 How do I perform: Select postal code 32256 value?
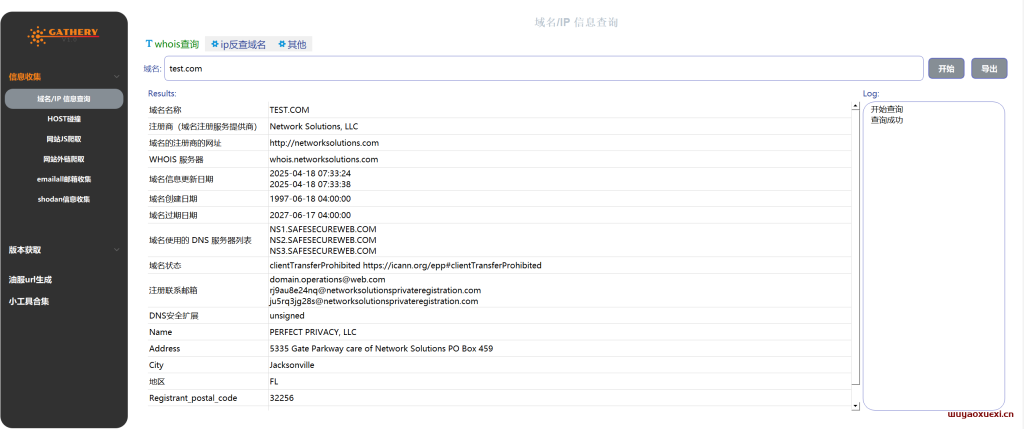[x=281, y=398]
